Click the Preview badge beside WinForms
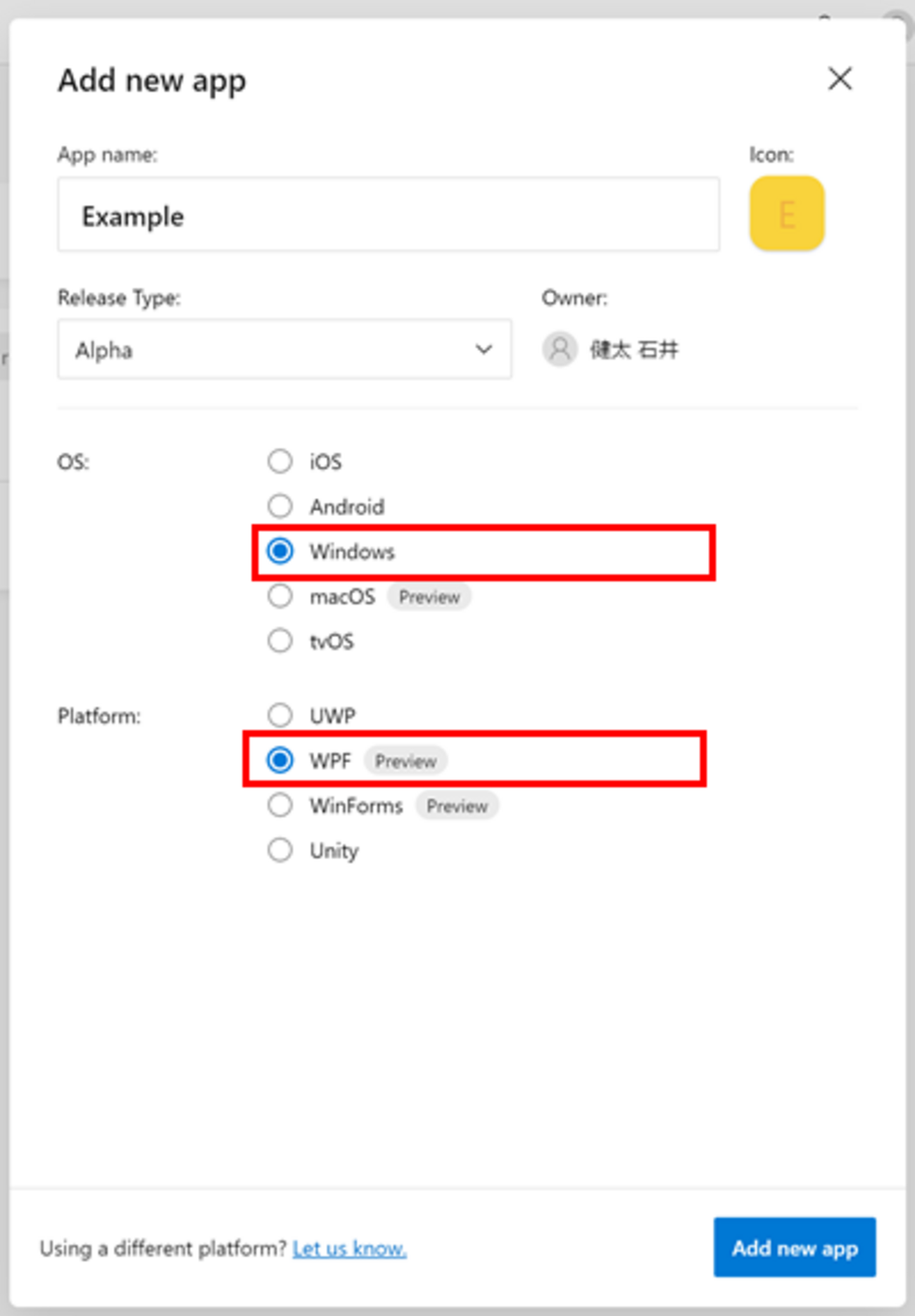Image resolution: width=915 pixels, height=1316 pixels. pyautogui.click(x=457, y=806)
